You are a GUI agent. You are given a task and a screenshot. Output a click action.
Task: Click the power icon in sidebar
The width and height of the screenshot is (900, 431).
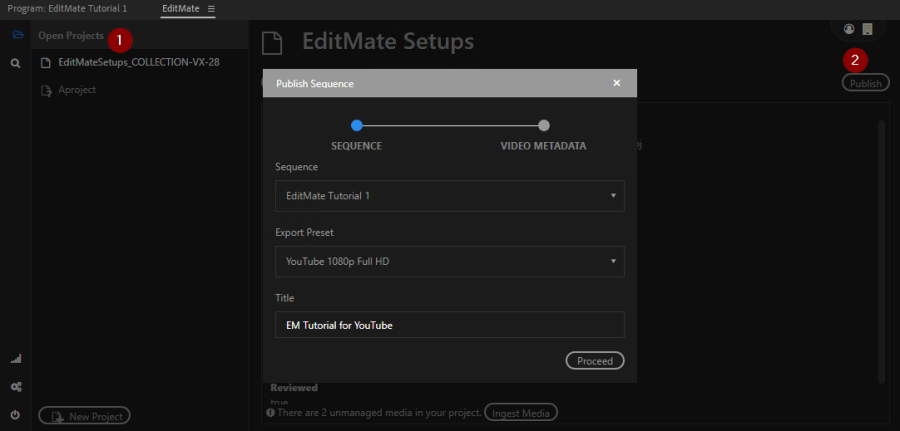[x=15, y=414]
